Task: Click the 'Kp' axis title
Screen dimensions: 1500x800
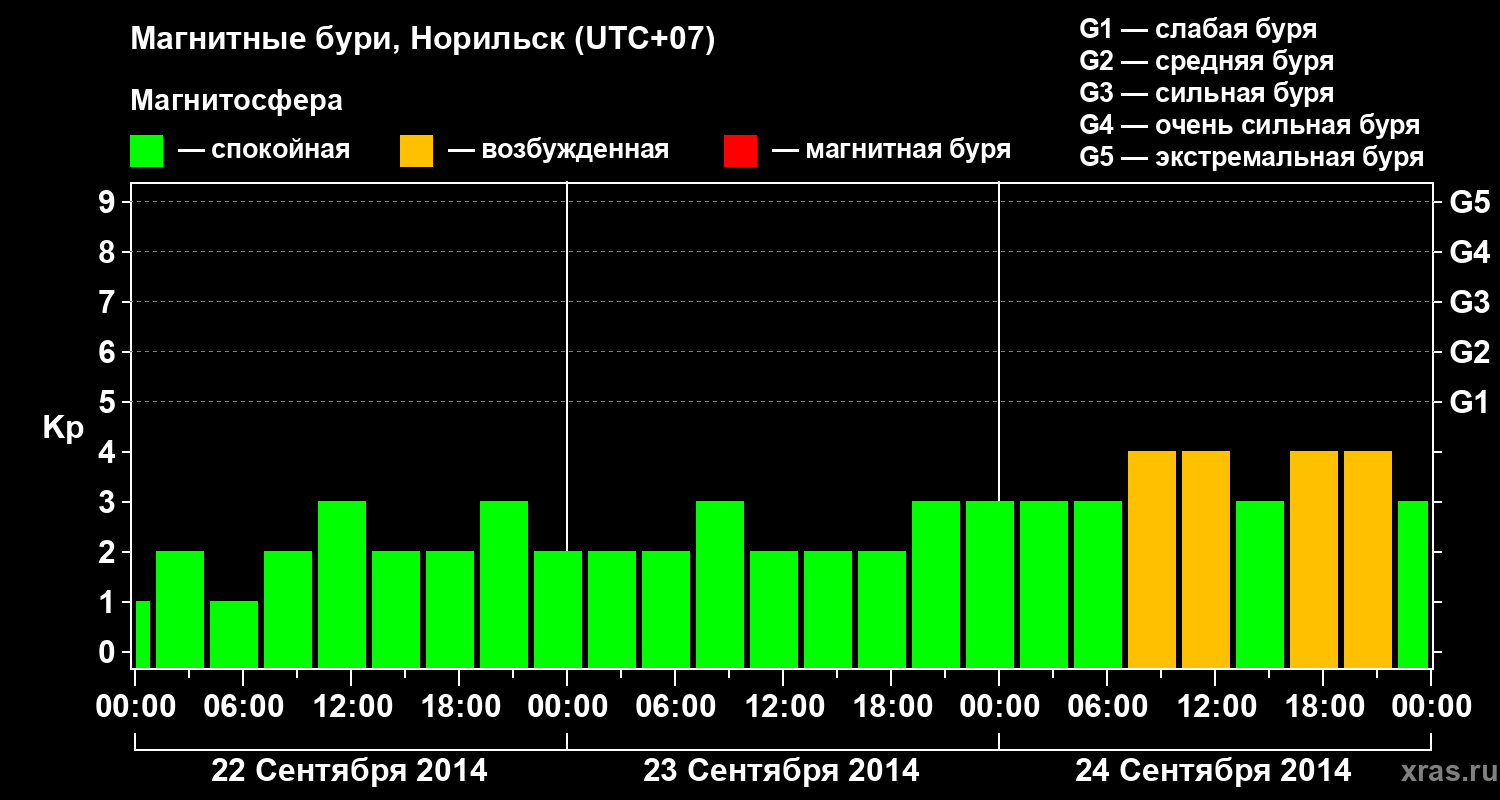Action: [x=63, y=429]
